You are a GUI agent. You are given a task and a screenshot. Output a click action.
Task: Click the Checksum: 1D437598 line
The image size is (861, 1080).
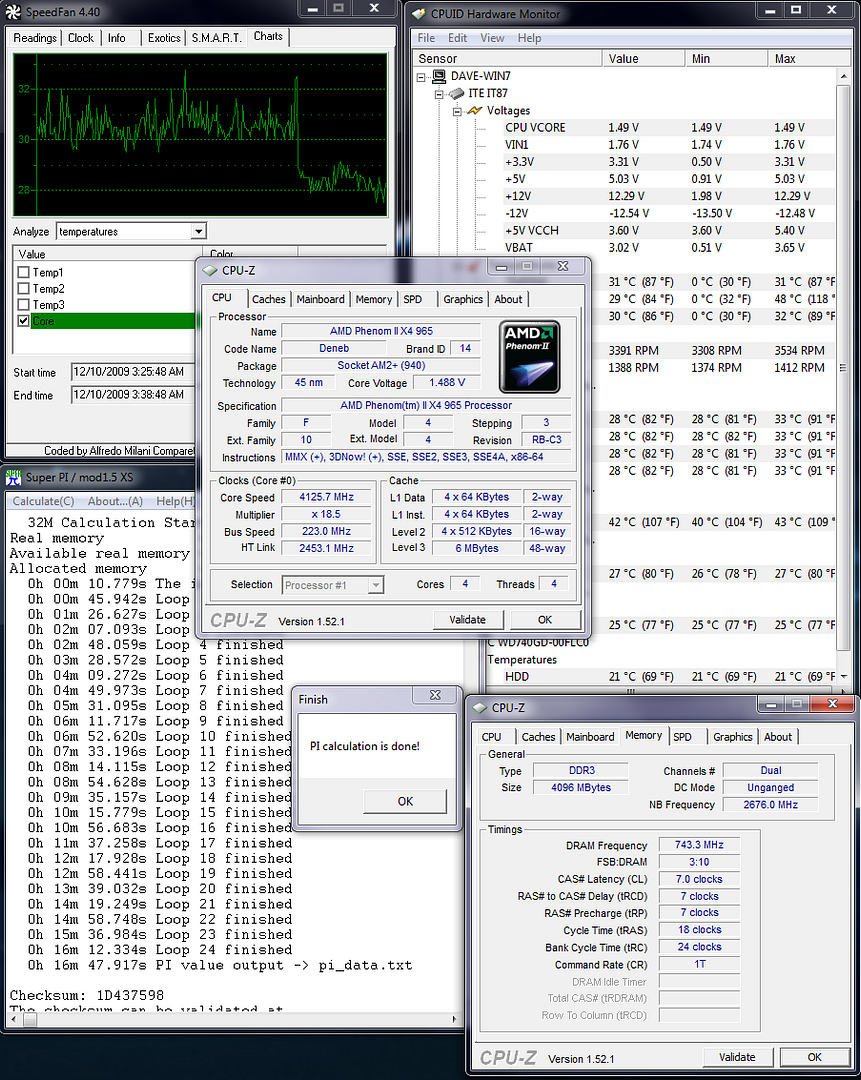coord(87,995)
